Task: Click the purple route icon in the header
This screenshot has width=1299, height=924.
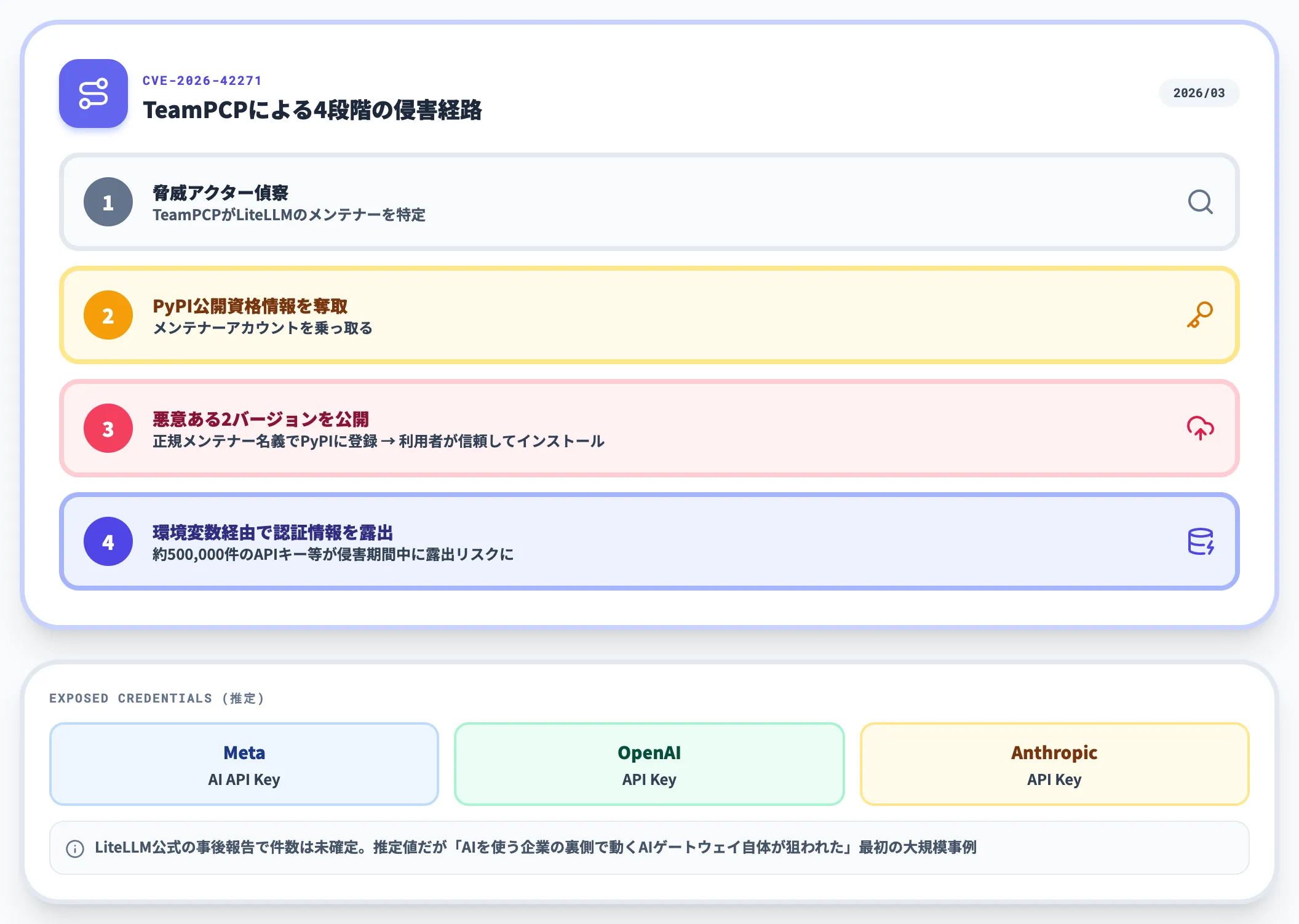Action: (93, 94)
